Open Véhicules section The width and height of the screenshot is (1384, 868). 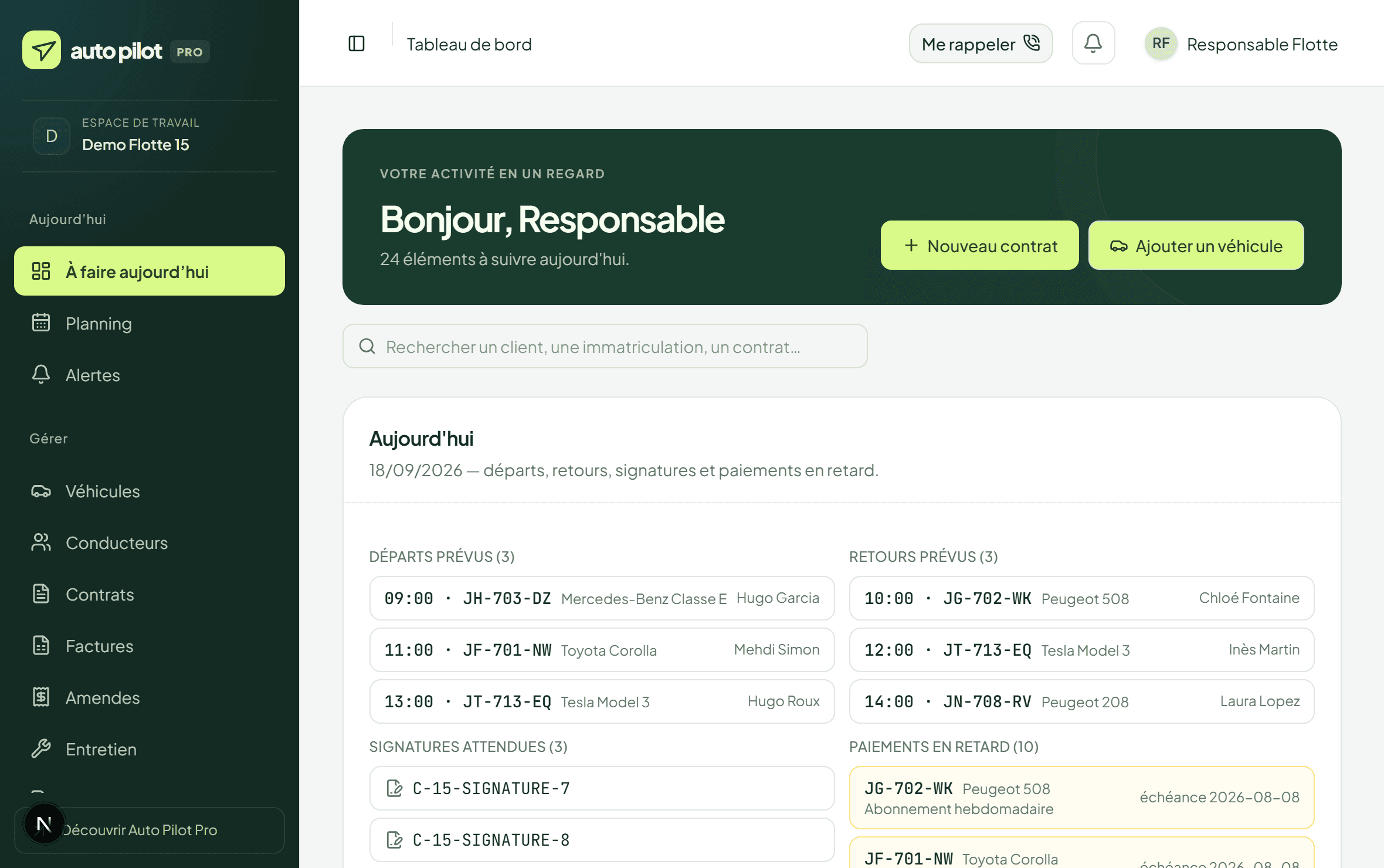point(150,491)
